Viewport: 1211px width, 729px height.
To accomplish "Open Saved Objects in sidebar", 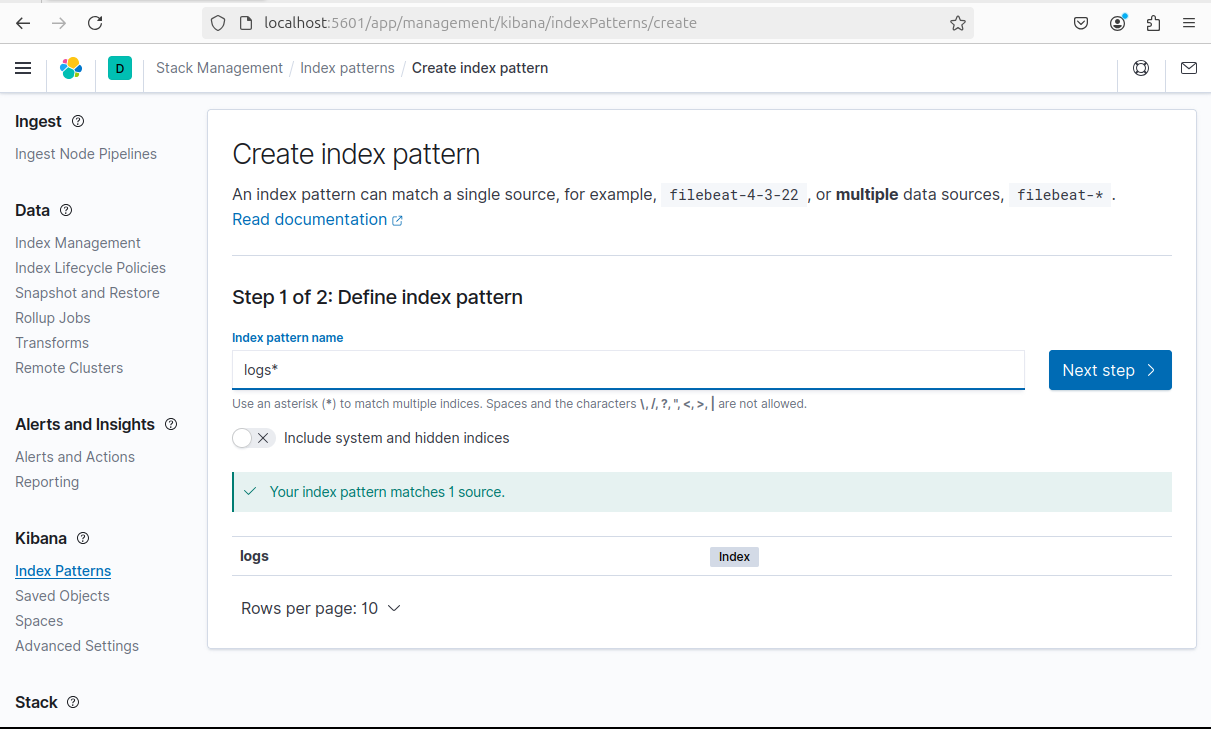I will coord(62,596).
